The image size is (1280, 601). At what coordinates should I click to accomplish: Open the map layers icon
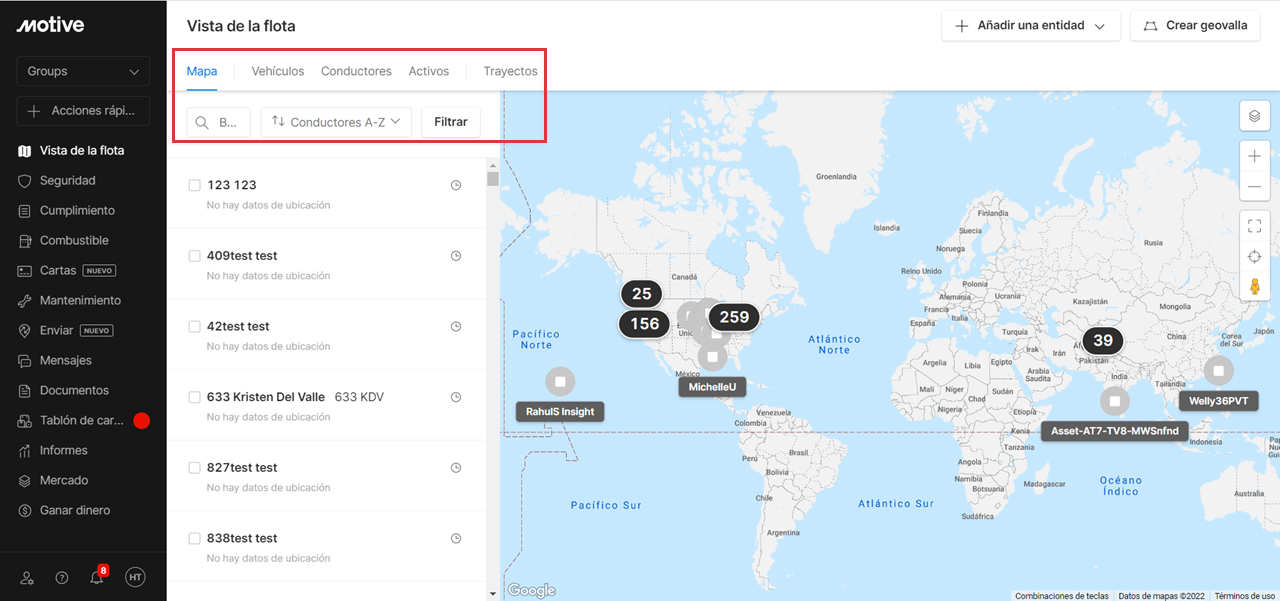tap(1254, 116)
